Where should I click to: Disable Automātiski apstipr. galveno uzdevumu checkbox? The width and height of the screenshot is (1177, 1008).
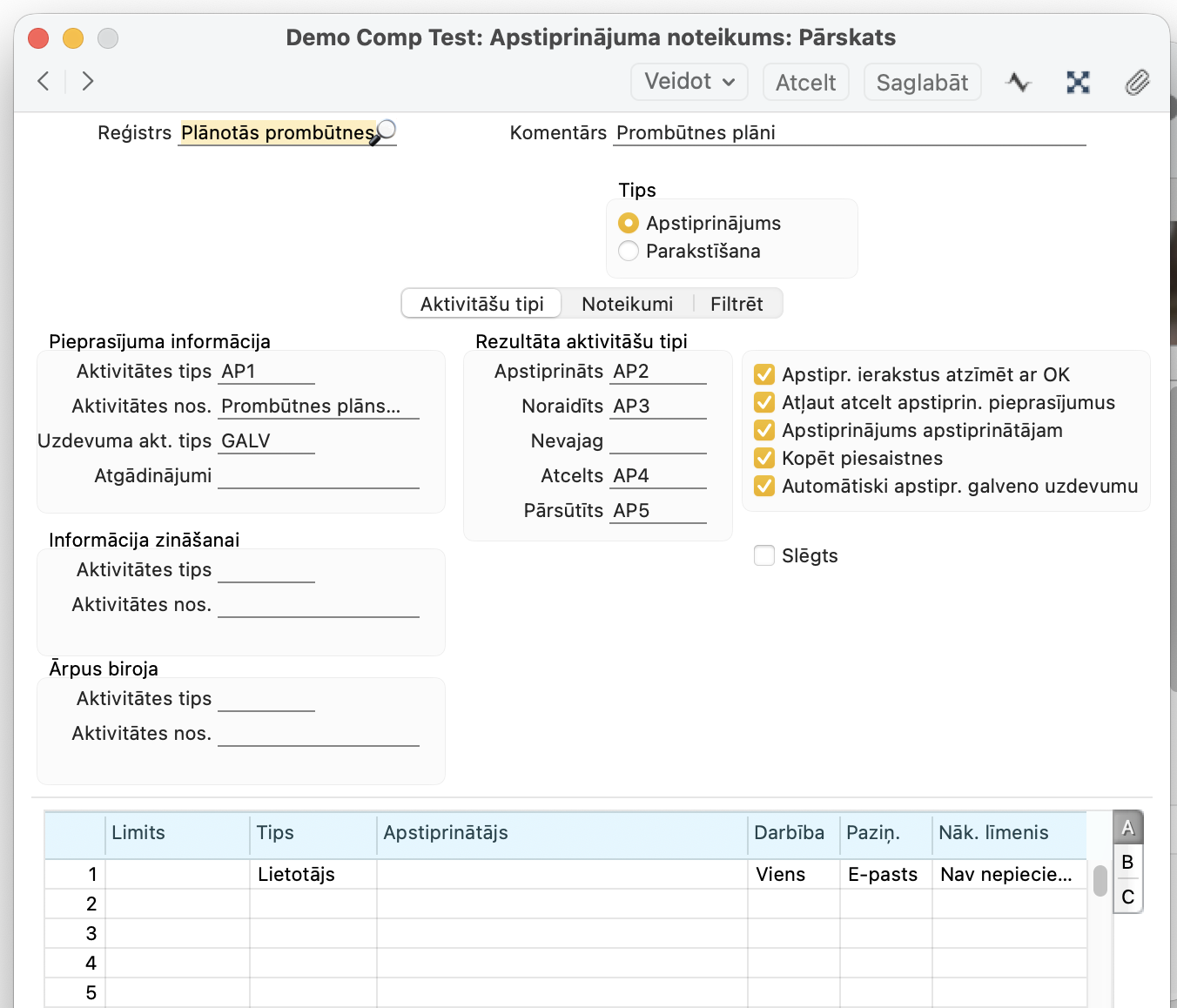(764, 486)
